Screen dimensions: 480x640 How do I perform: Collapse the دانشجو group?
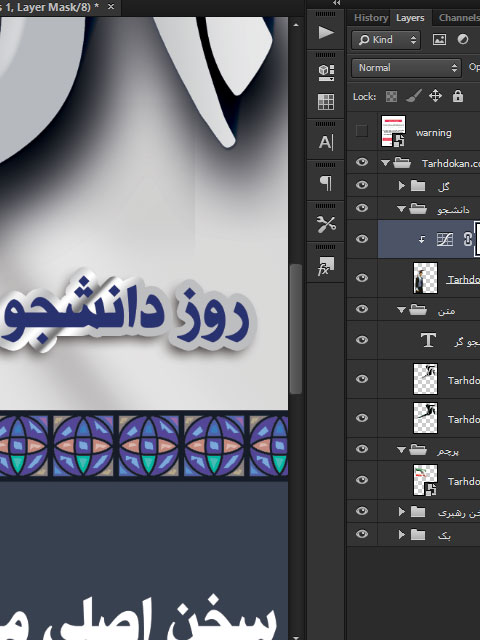click(402, 209)
